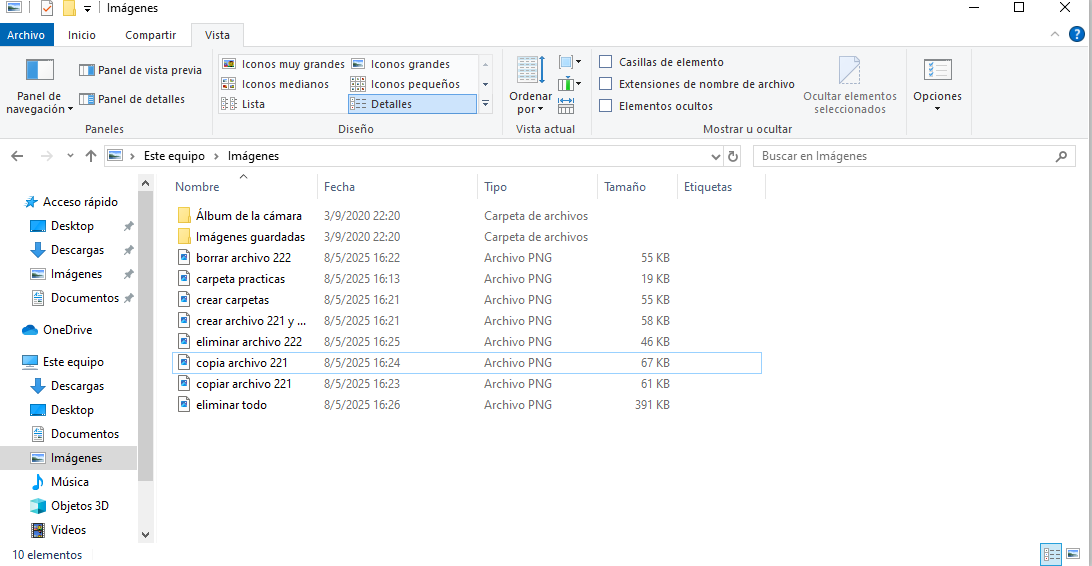Image resolution: width=1092 pixels, height=566 pixels.
Task: Open the Compartir ribbon tab
Action: point(150,35)
